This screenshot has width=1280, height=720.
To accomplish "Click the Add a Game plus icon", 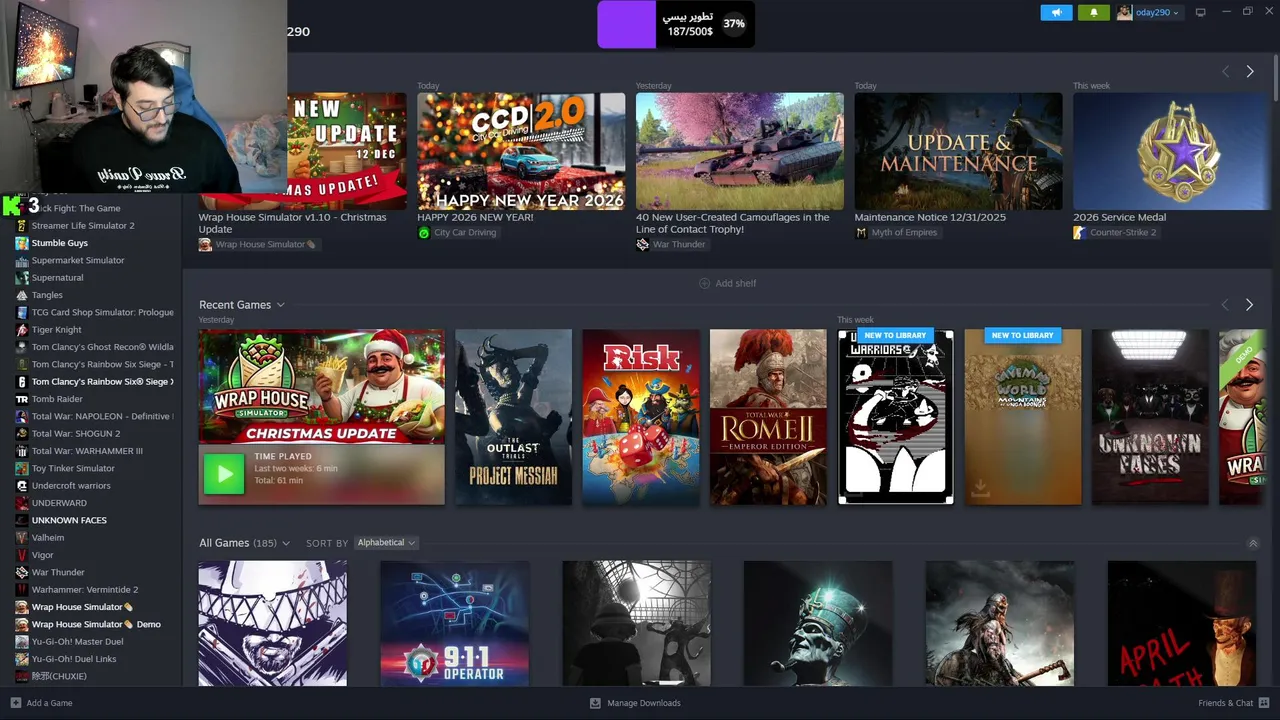I will point(16,703).
